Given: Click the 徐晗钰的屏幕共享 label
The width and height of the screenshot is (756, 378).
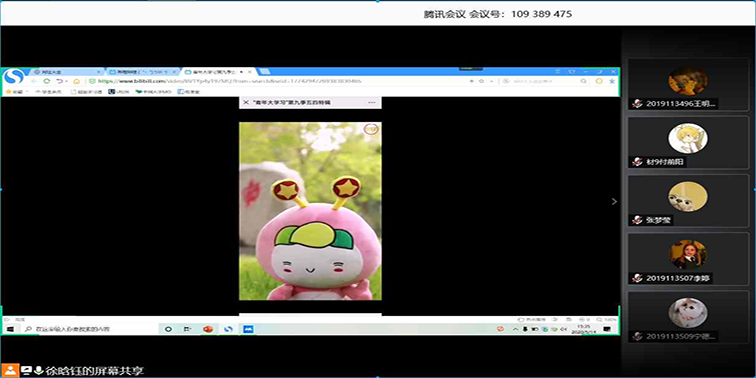Looking at the screenshot, I should 94,371.
